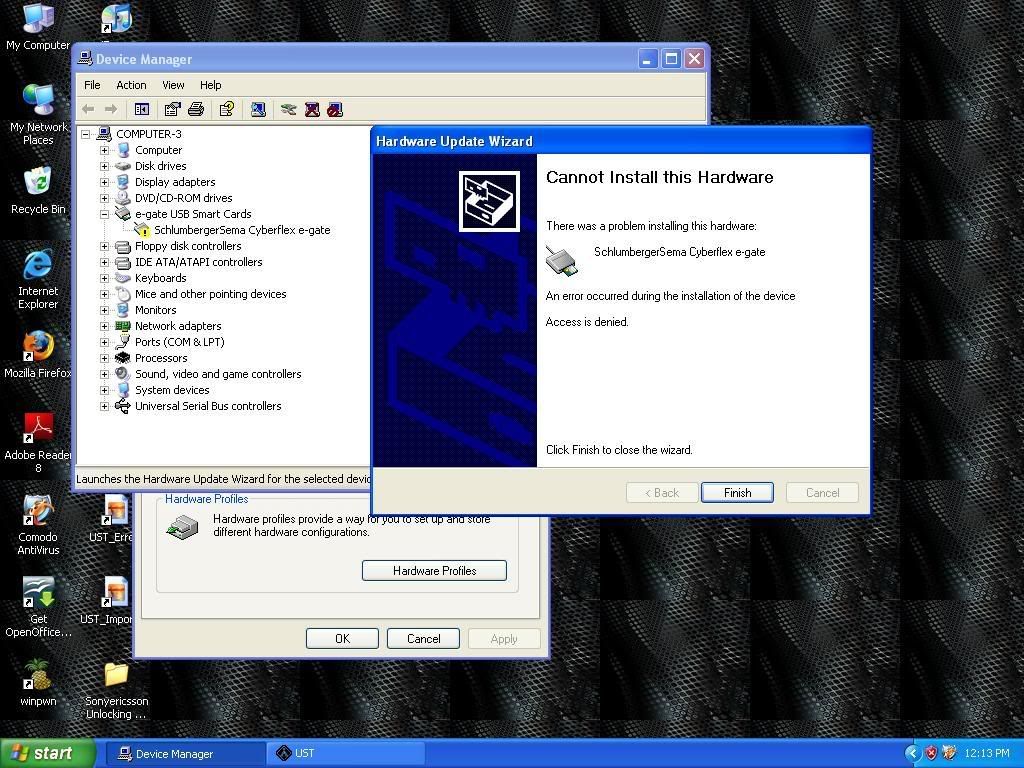The image size is (1024, 768).
Task: Click the Hardware Profiles button
Action: click(434, 570)
